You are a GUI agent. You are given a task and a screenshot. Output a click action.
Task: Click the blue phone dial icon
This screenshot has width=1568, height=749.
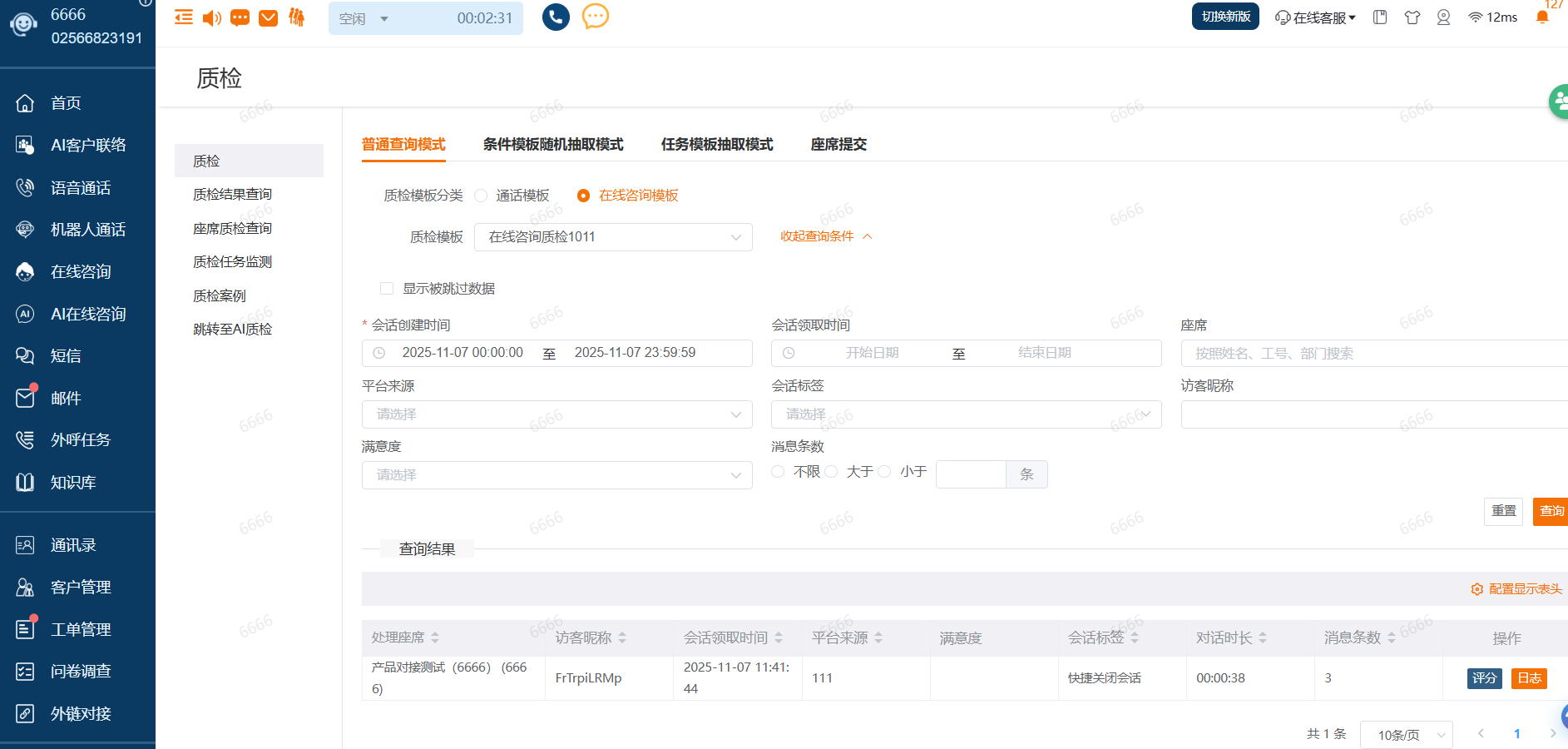coord(556,17)
